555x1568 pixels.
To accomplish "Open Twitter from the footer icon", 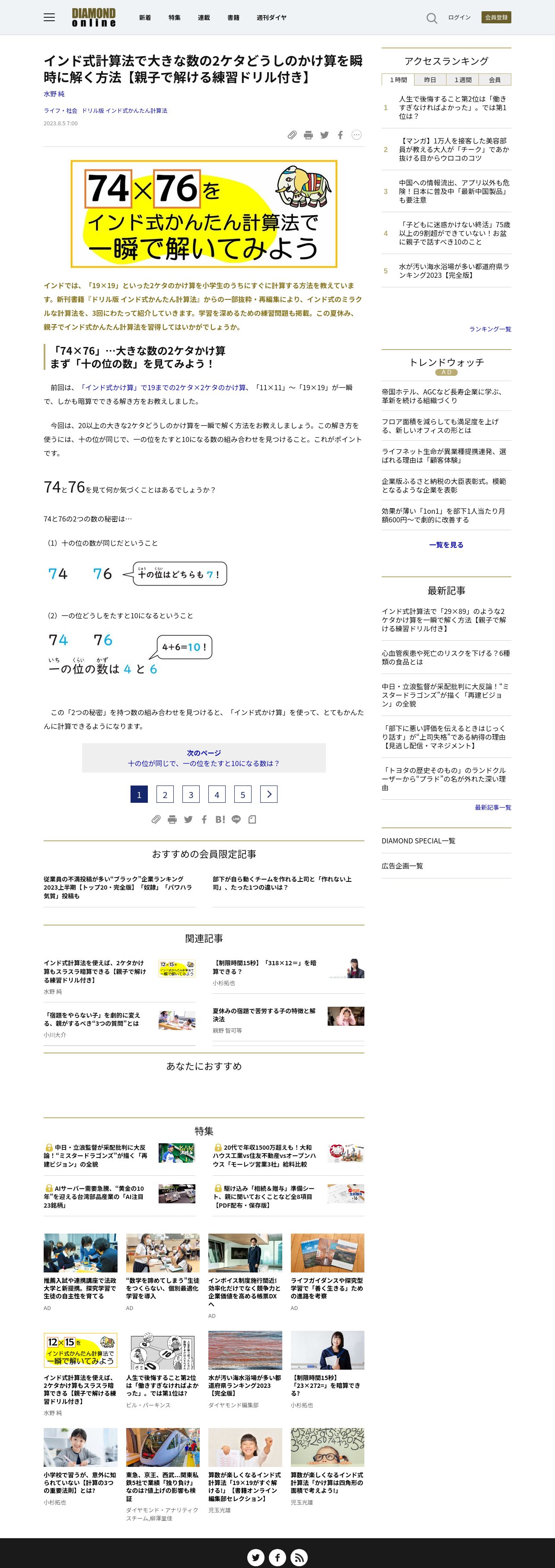I will 256,1558.
